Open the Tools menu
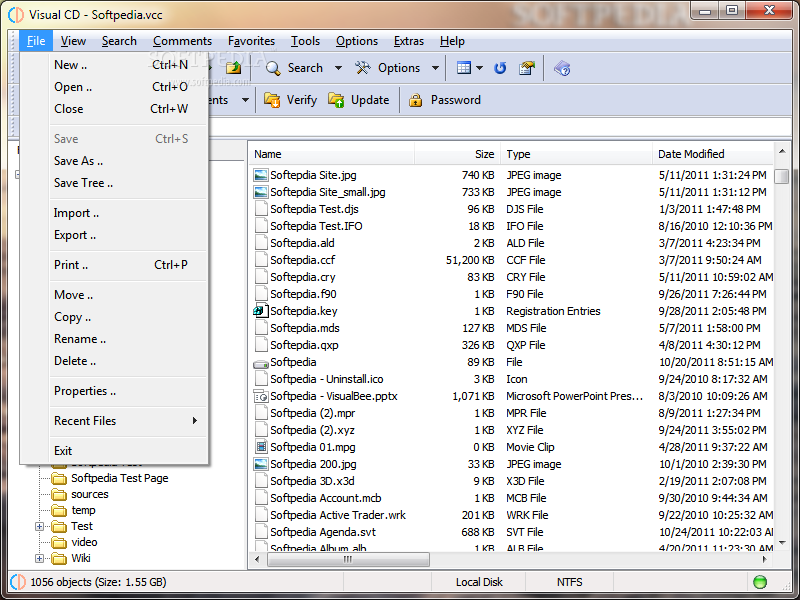Image resolution: width=800 pixels, height=600 pixels. 305,41
